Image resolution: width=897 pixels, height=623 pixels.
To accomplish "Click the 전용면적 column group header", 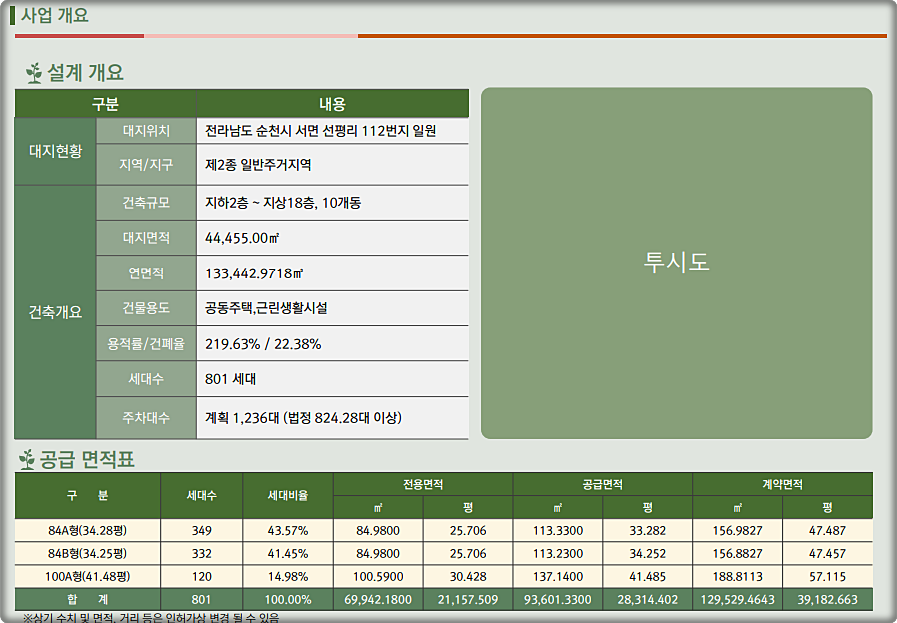I will pos(423,485).
